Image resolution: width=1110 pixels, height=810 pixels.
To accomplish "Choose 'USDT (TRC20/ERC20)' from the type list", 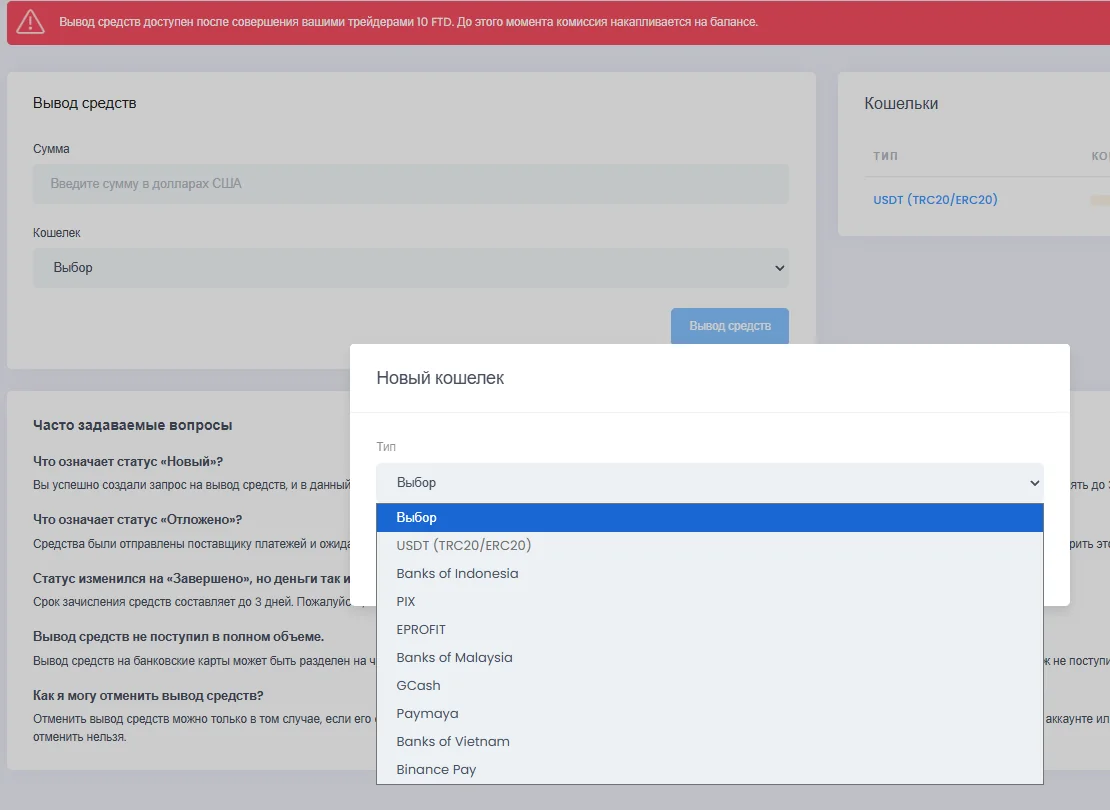I will (x=709, y=545).
